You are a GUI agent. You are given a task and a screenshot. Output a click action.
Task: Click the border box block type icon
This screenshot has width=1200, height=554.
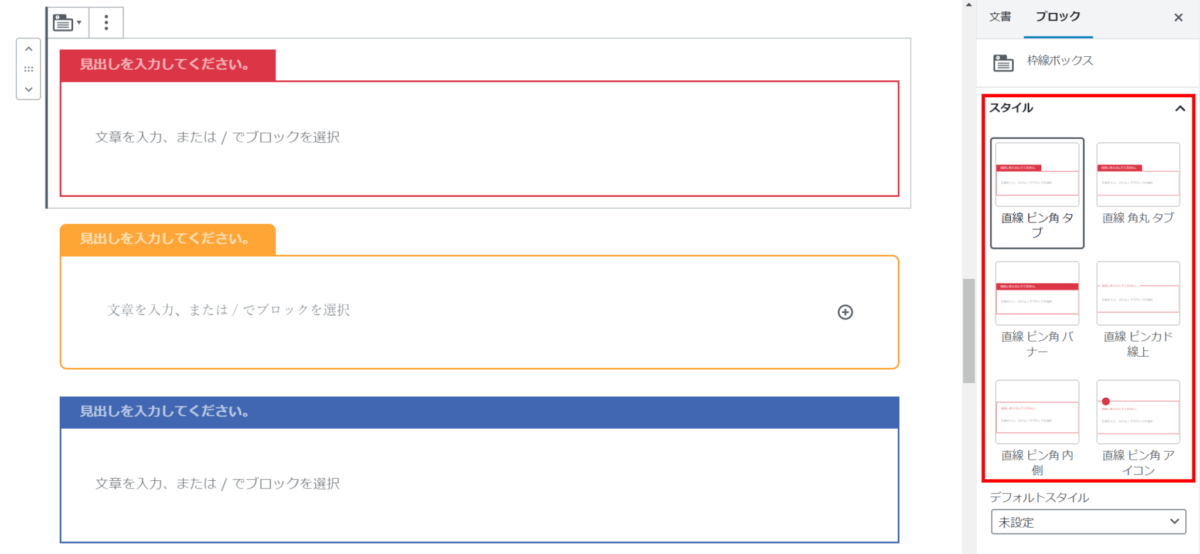[x=67, y=22]
